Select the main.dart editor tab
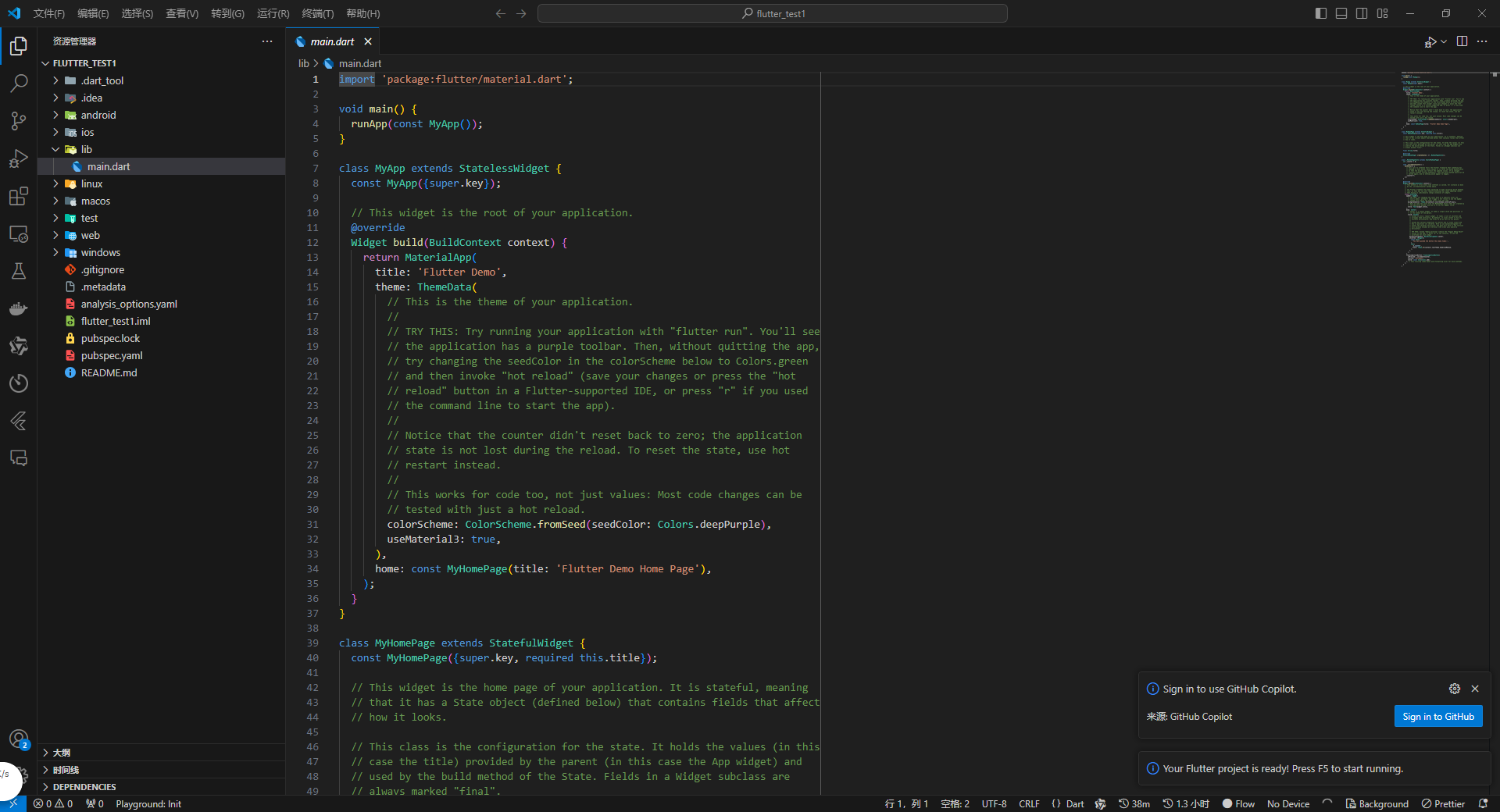The height and width of the screenshot is (812, 1500). [x=332, y=41]
